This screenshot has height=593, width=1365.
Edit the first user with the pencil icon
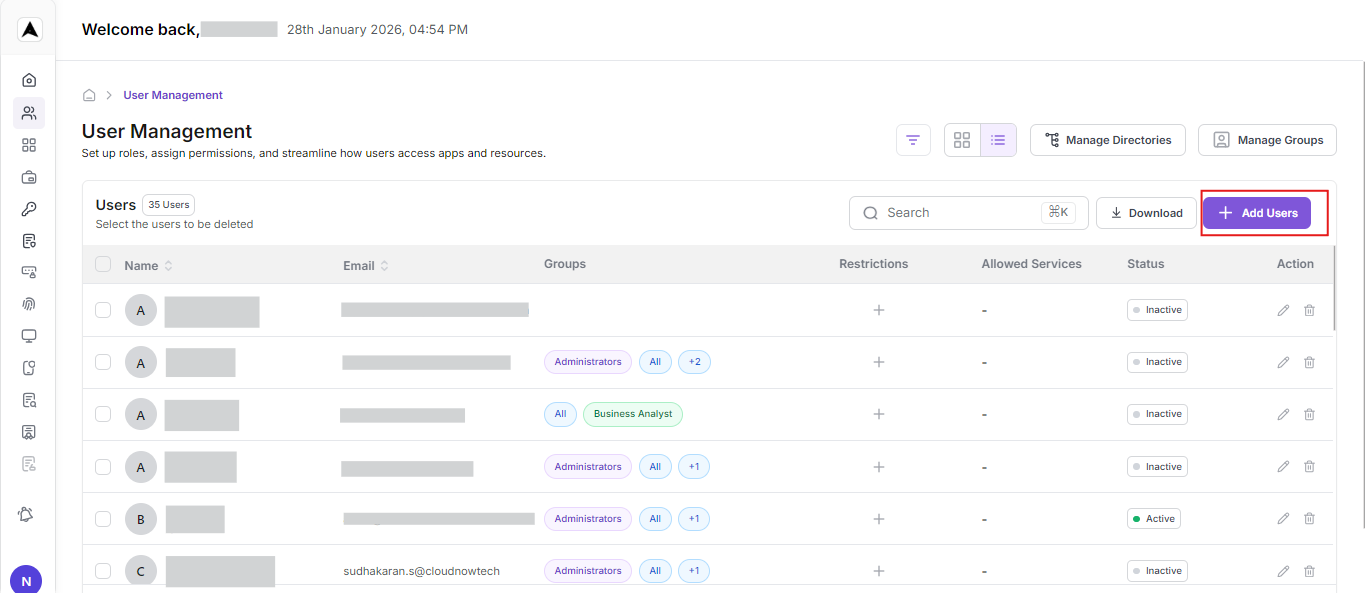click(x=1283, y=309)
